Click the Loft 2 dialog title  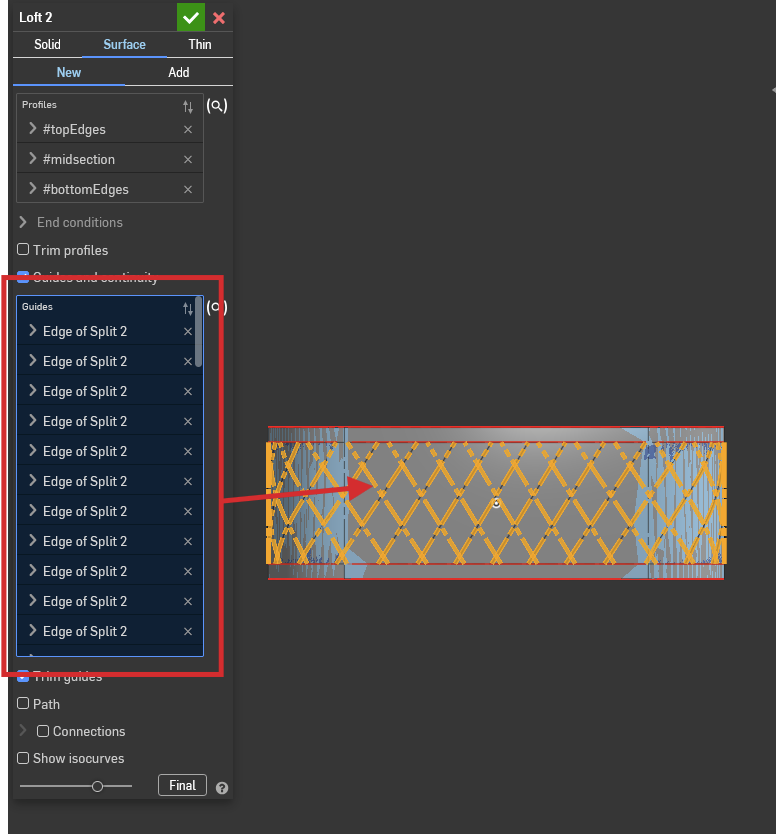(36, 18)
